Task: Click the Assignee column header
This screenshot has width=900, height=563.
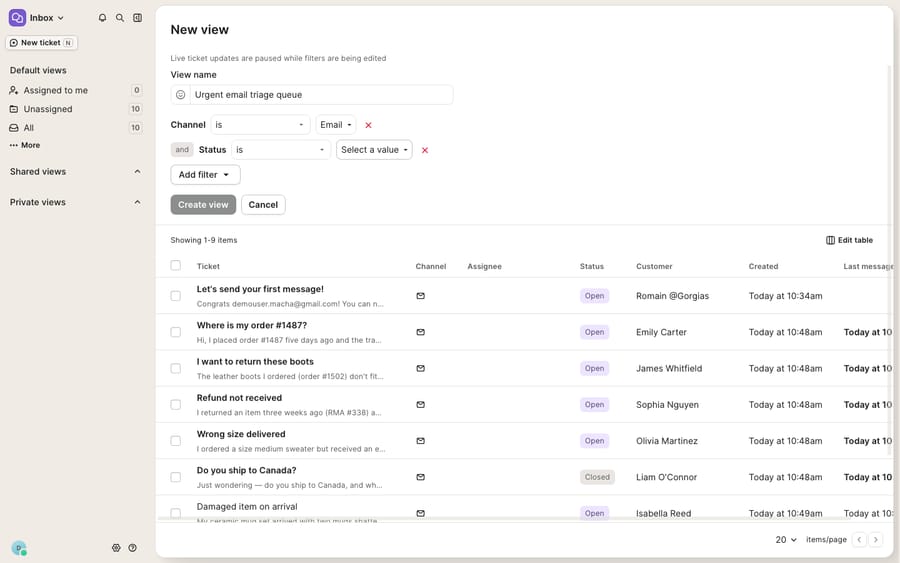Action: coord(484,266)
